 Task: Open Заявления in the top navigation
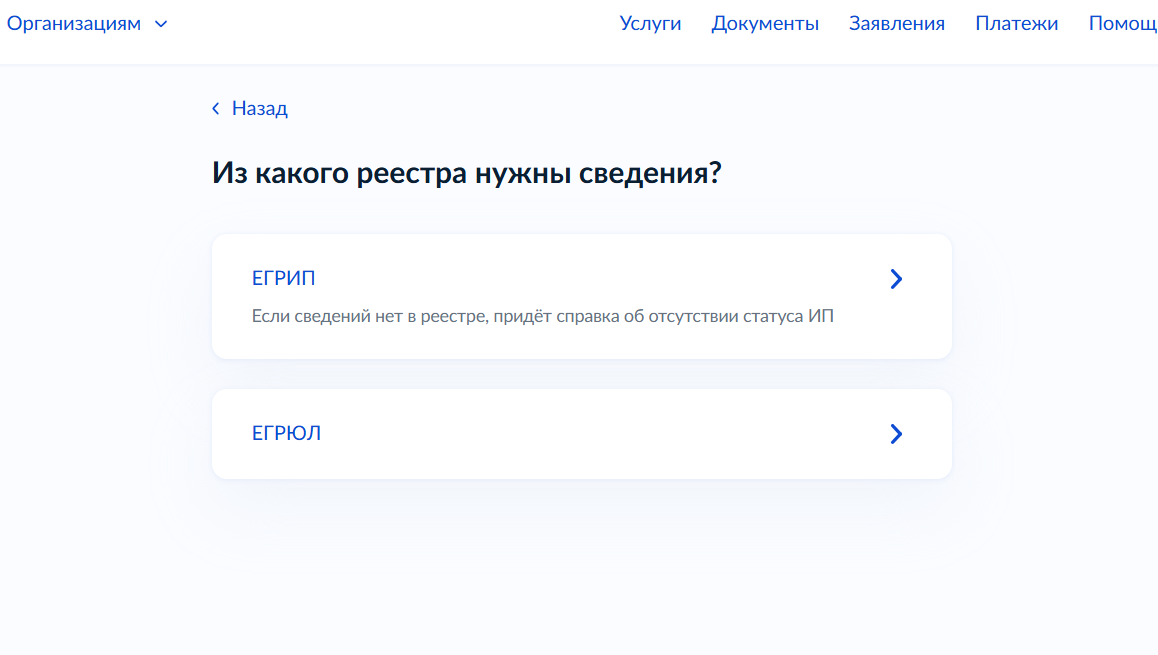897,24
